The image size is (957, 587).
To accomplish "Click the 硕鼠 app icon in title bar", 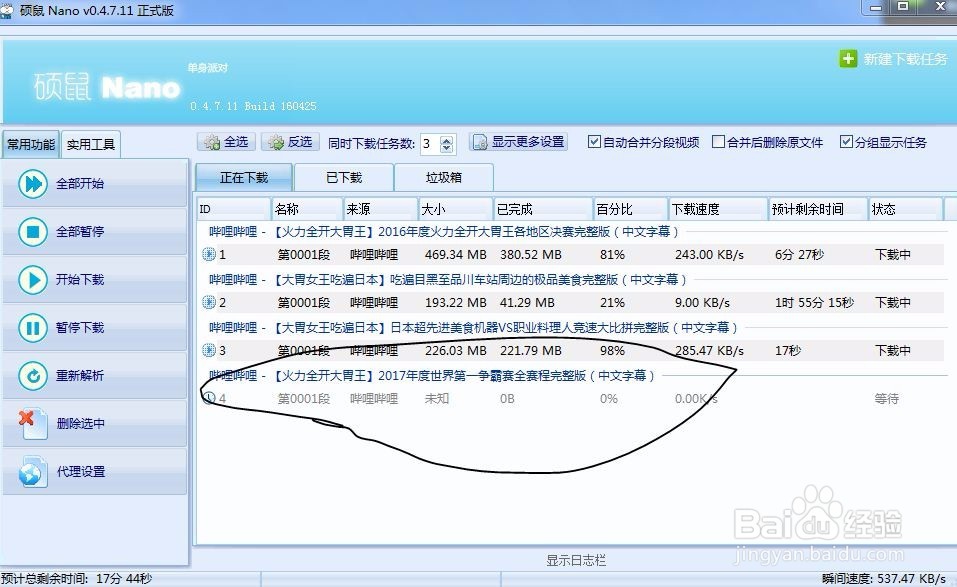I will coord(7,10).
